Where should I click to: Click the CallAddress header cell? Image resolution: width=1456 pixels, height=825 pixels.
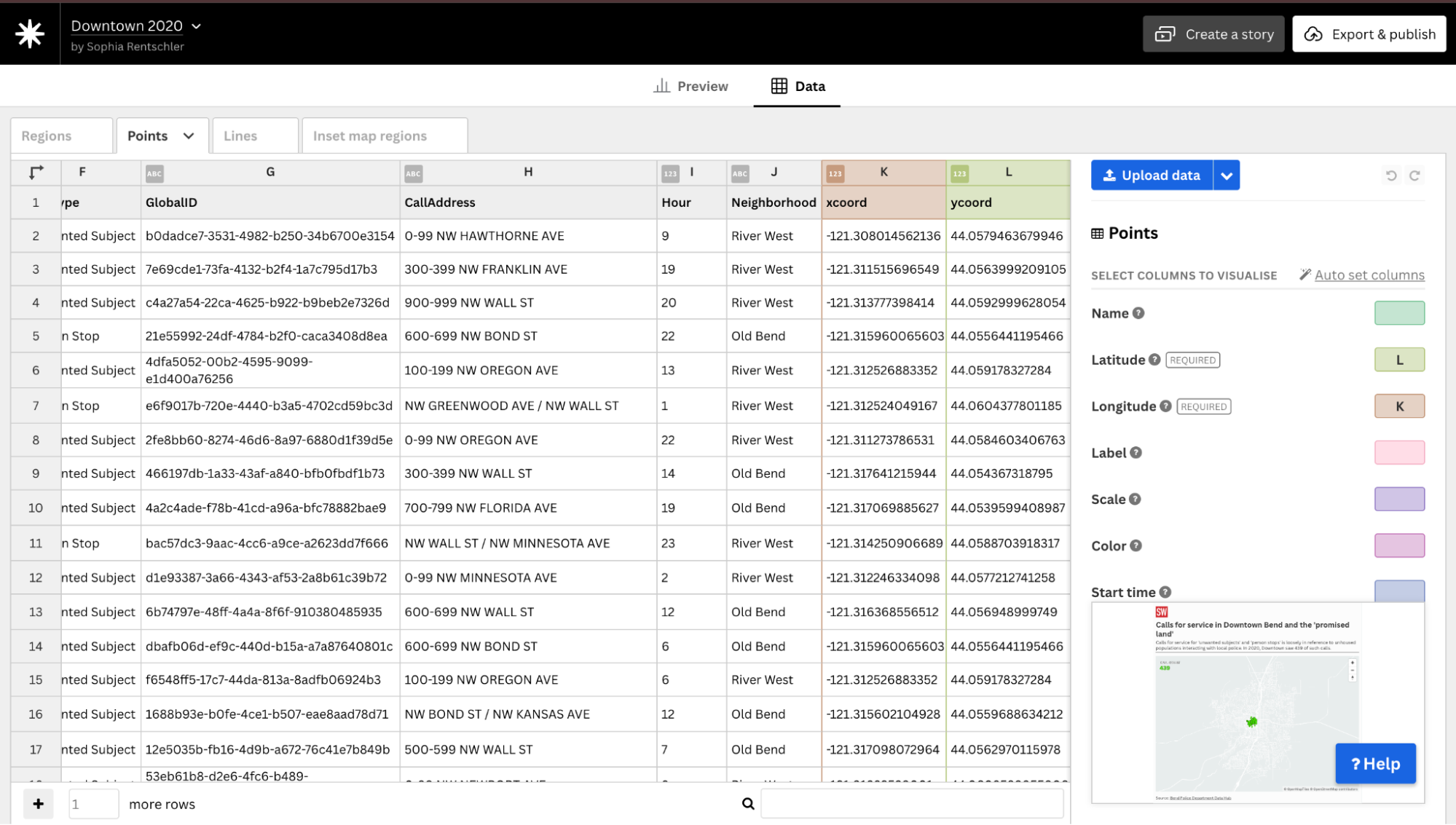pos(528,202)
